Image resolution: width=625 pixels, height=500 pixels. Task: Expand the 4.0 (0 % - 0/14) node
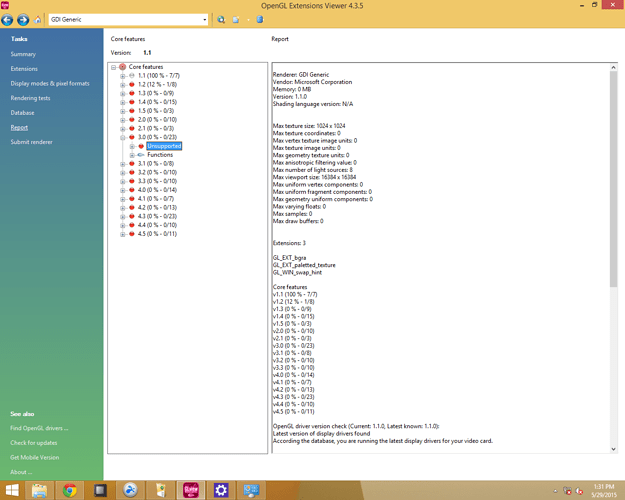[123, 190]
